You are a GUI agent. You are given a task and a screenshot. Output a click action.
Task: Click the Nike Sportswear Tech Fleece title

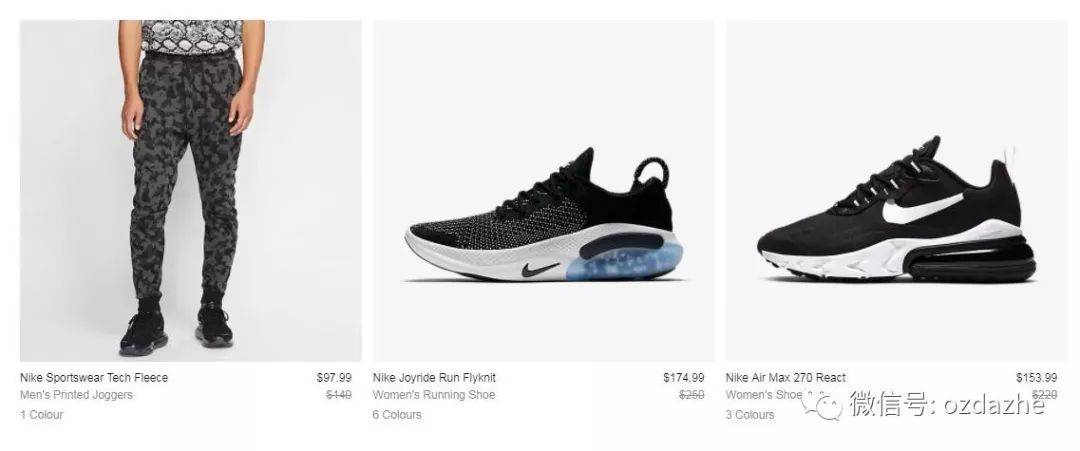click(94, 377)
